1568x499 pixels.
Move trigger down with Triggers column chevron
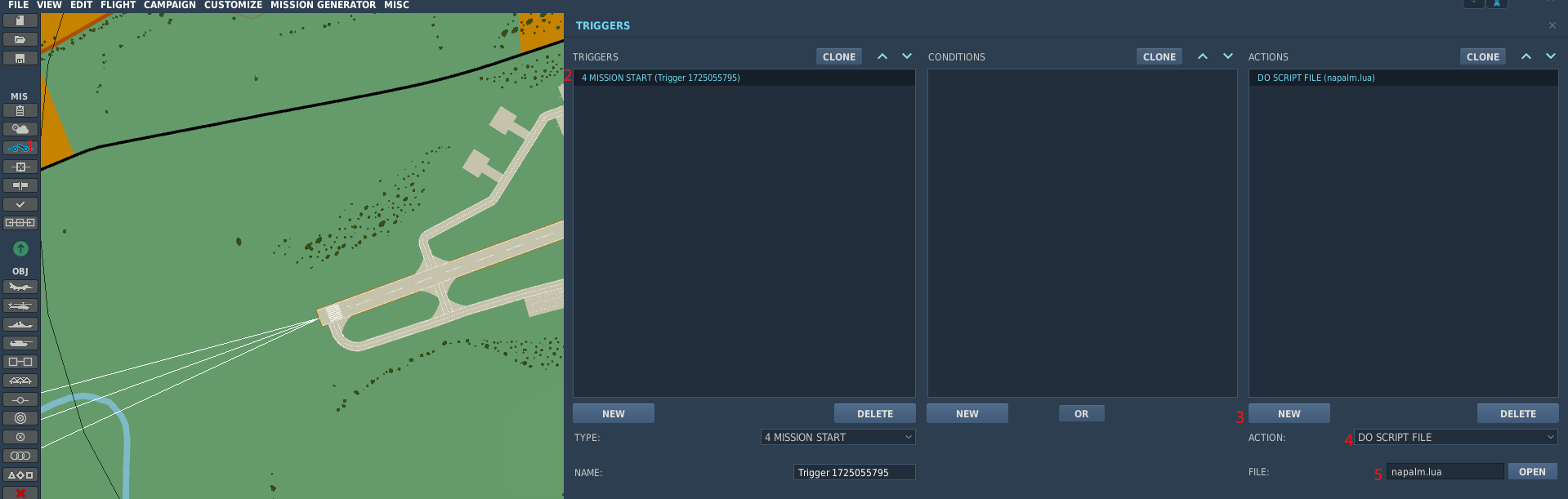[906, 56]
